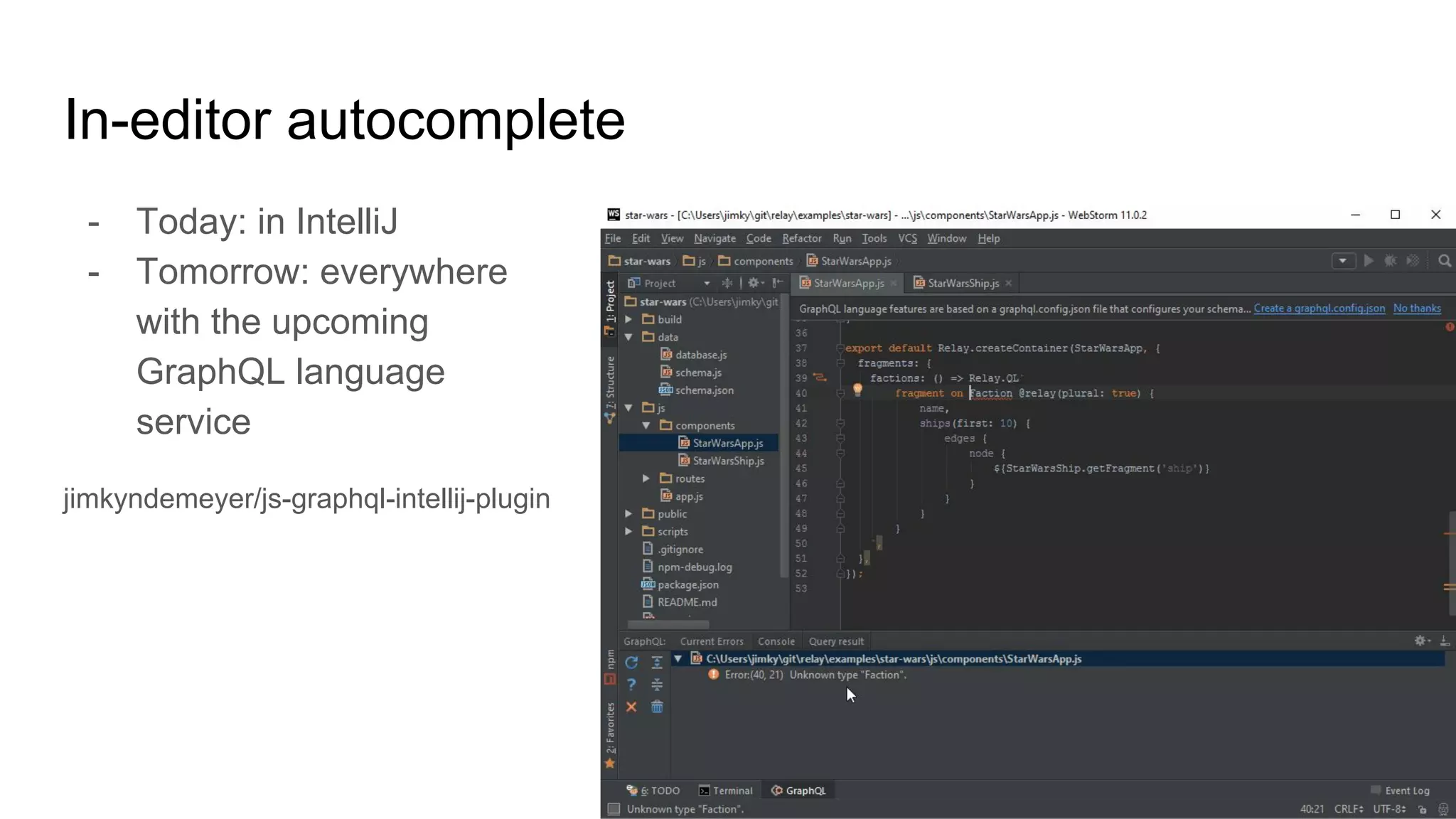Open Project panel gear settings
This screenshot has height=819, width=1456.
click(755, 283)
